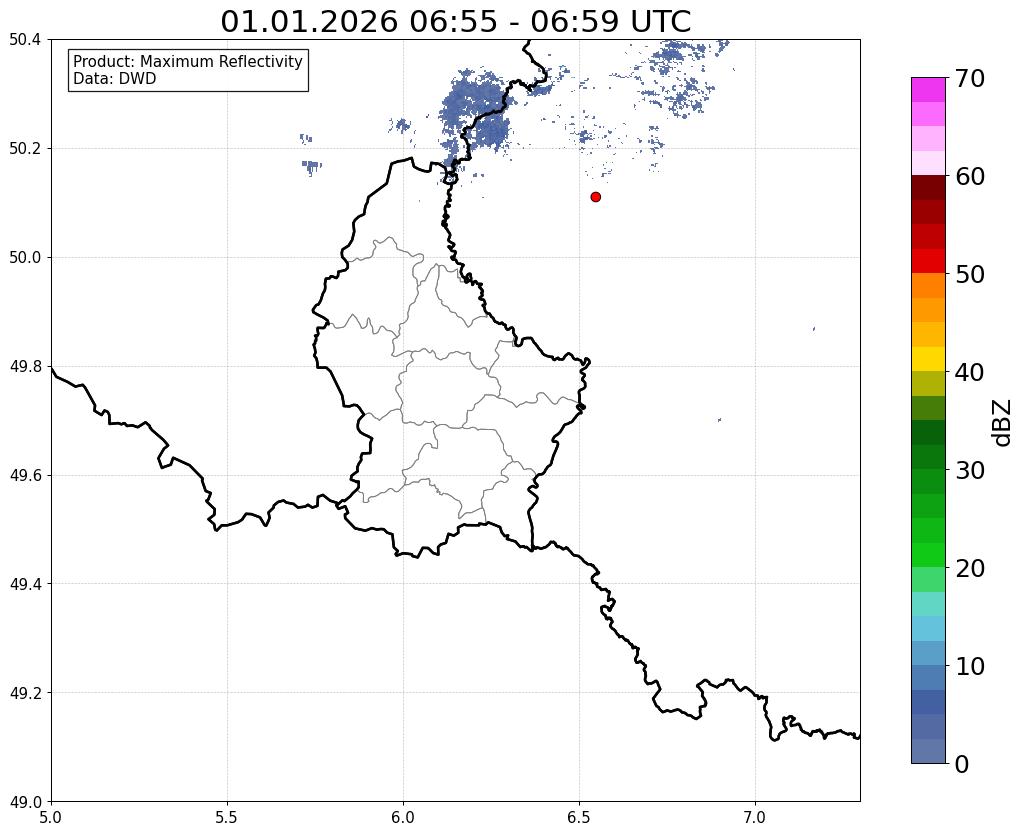Click the bright red 50 dBZ swatch
This screenshot has width=1023, height=834.
pyautogui.click(x=928, y=261)
